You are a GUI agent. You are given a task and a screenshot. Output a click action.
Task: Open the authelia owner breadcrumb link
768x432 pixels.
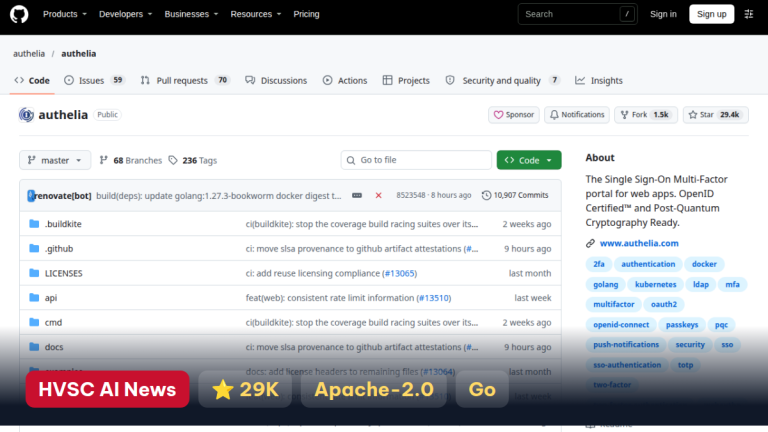pyautogui.click(x=29, y=53)
